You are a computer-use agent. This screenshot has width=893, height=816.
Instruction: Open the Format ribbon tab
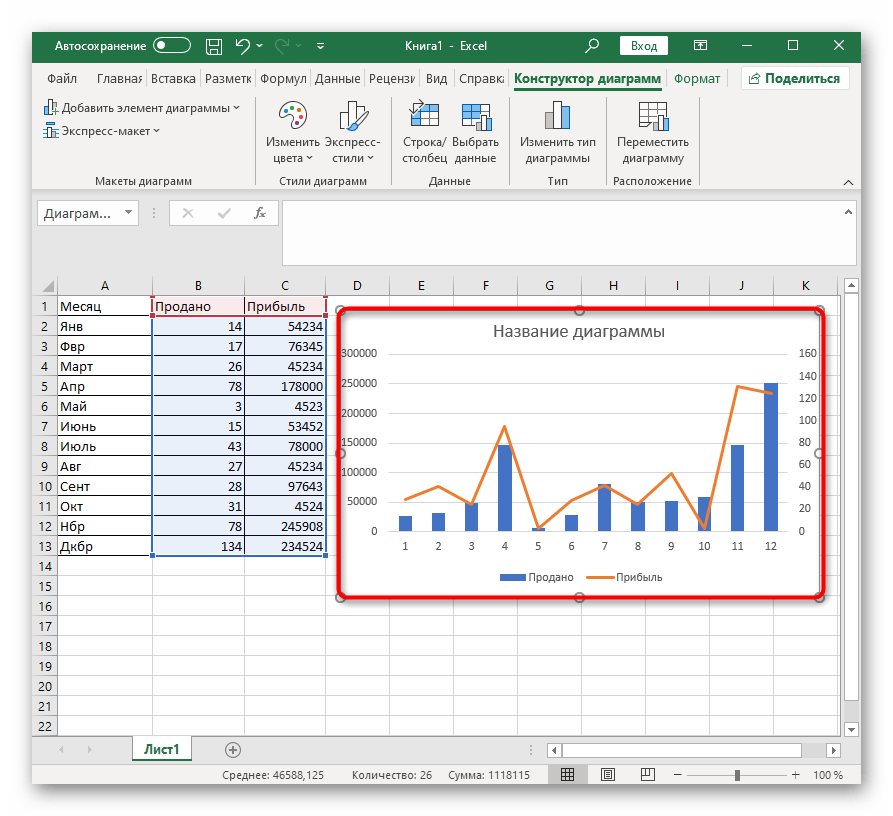(x=696, y=79)
